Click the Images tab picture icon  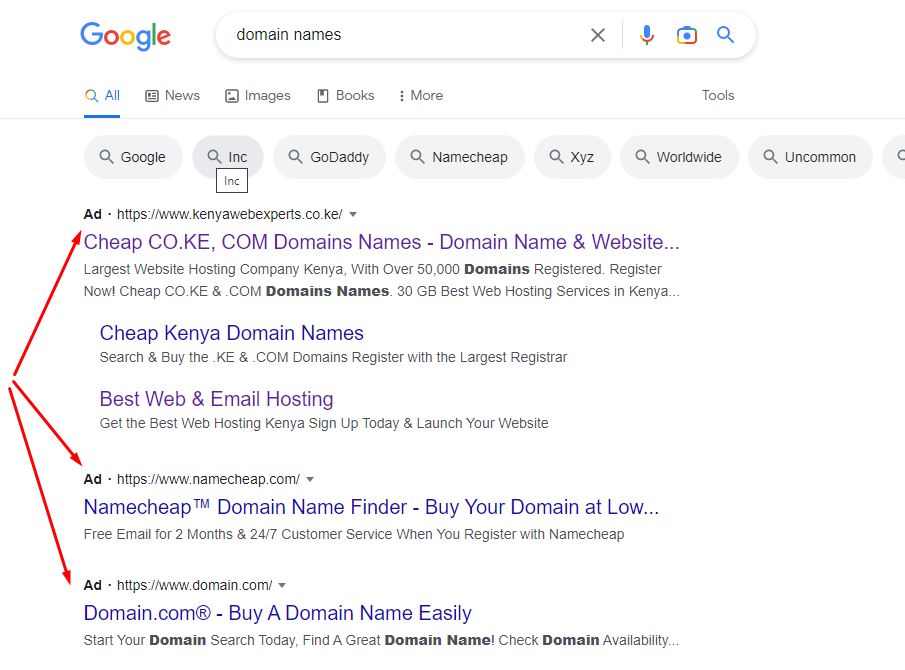pyautogui.click(x=231, y=96)
